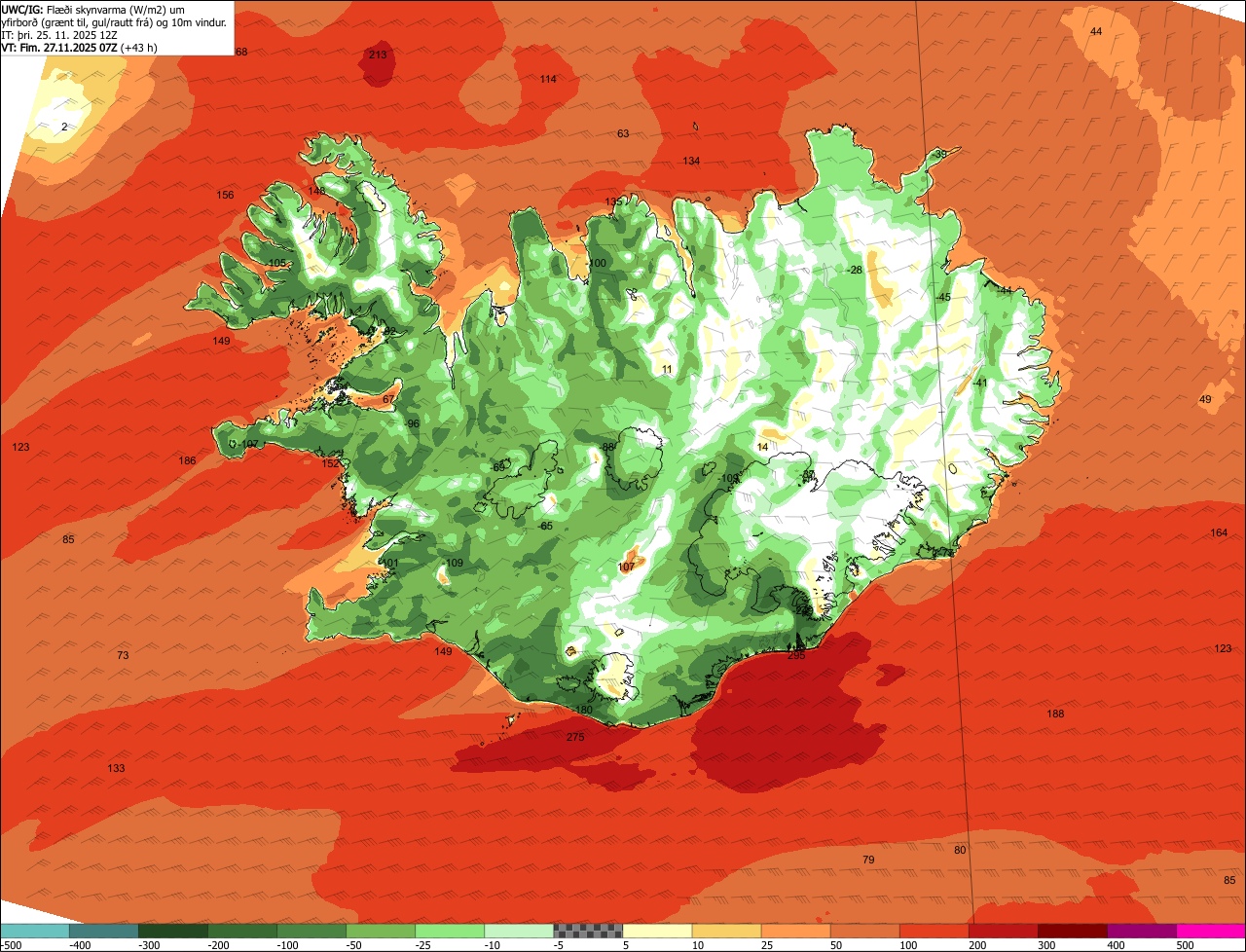Click the magenta swatch right of 500
This screenshot has height=952, width=1246.
click(x=1211, y=931)
